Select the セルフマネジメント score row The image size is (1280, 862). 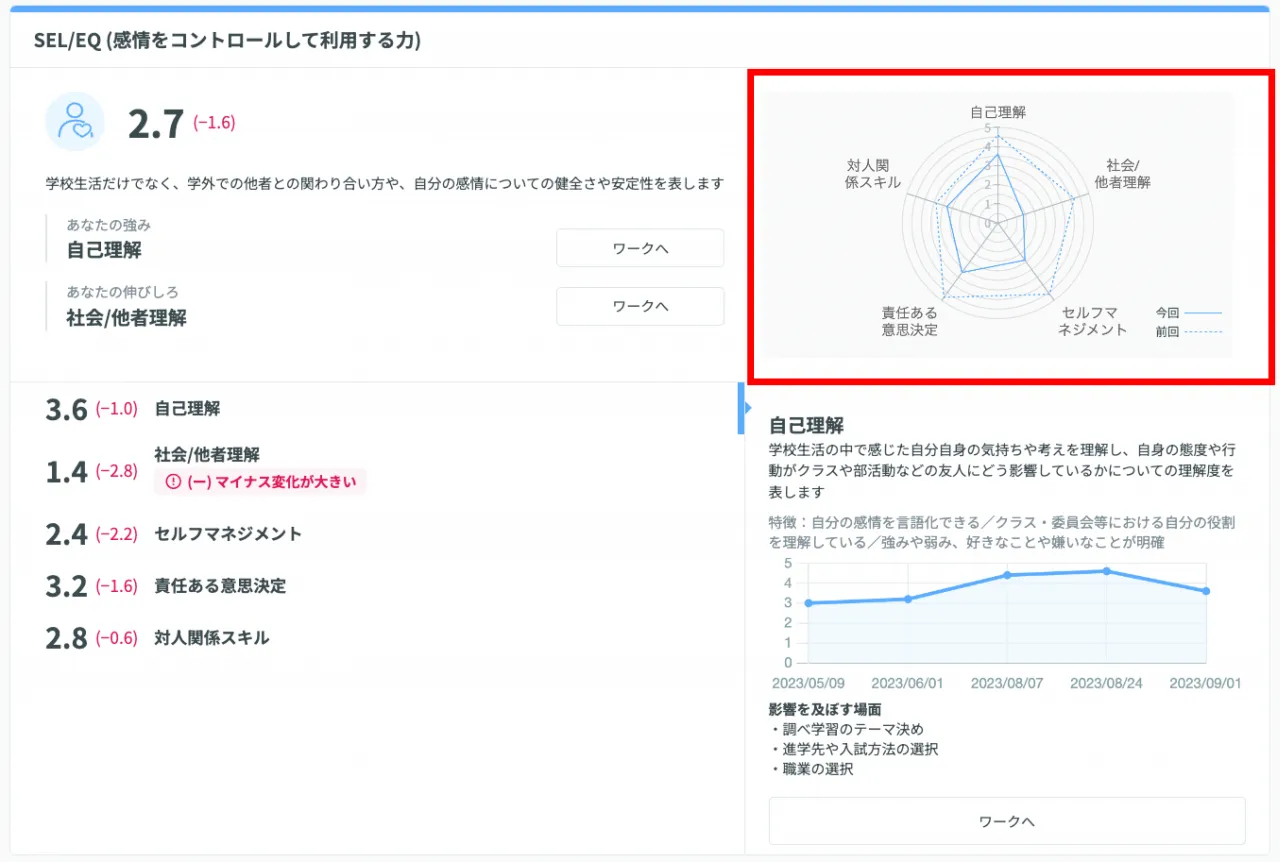375,534
